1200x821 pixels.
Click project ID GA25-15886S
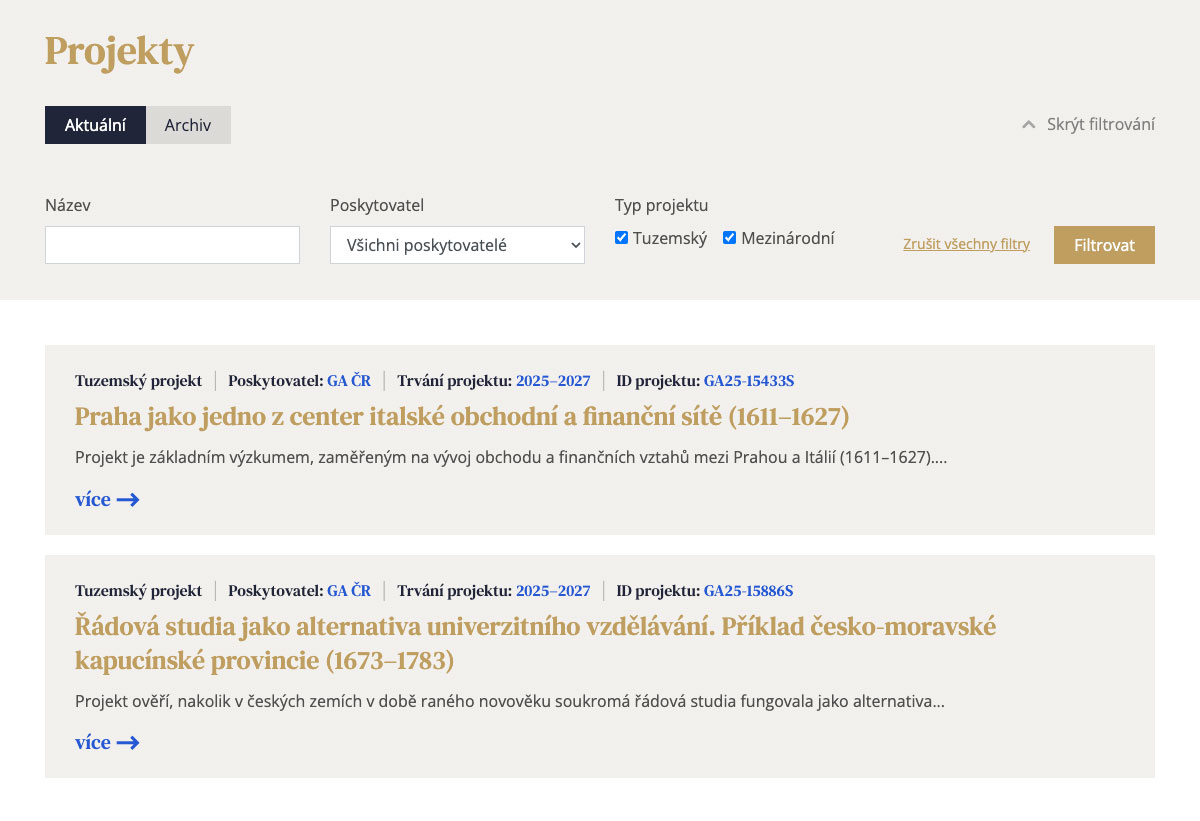click(749, 591)
